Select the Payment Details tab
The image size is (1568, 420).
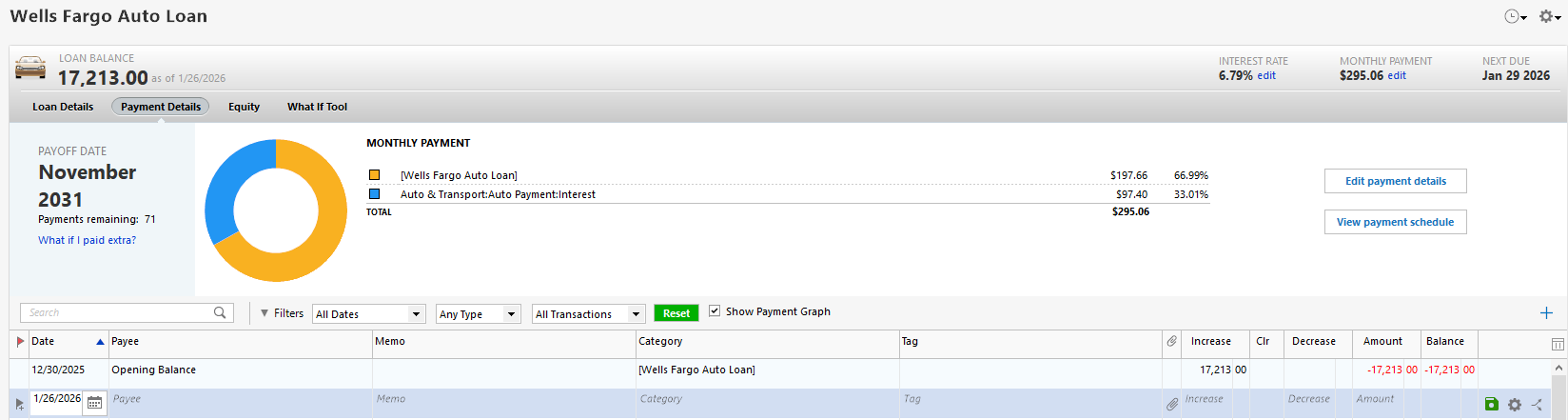(x=161, y=107)
